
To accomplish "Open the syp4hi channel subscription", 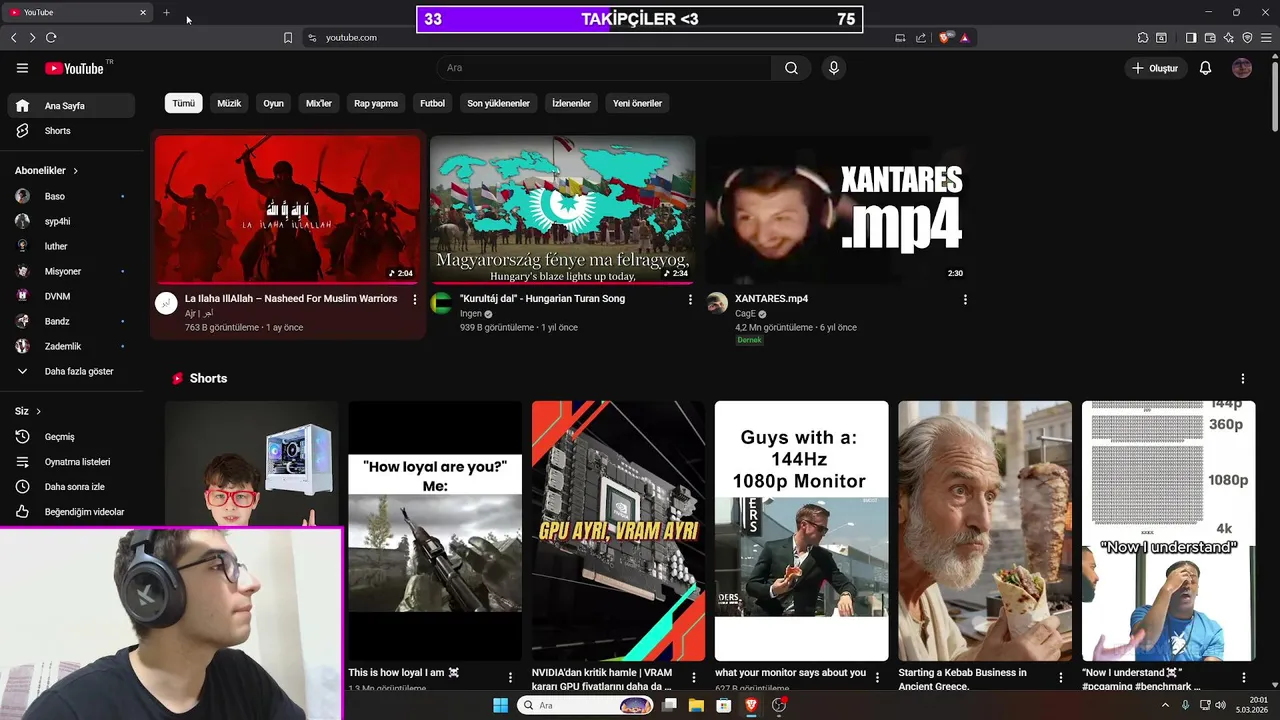I will click(x=71, y=221).
